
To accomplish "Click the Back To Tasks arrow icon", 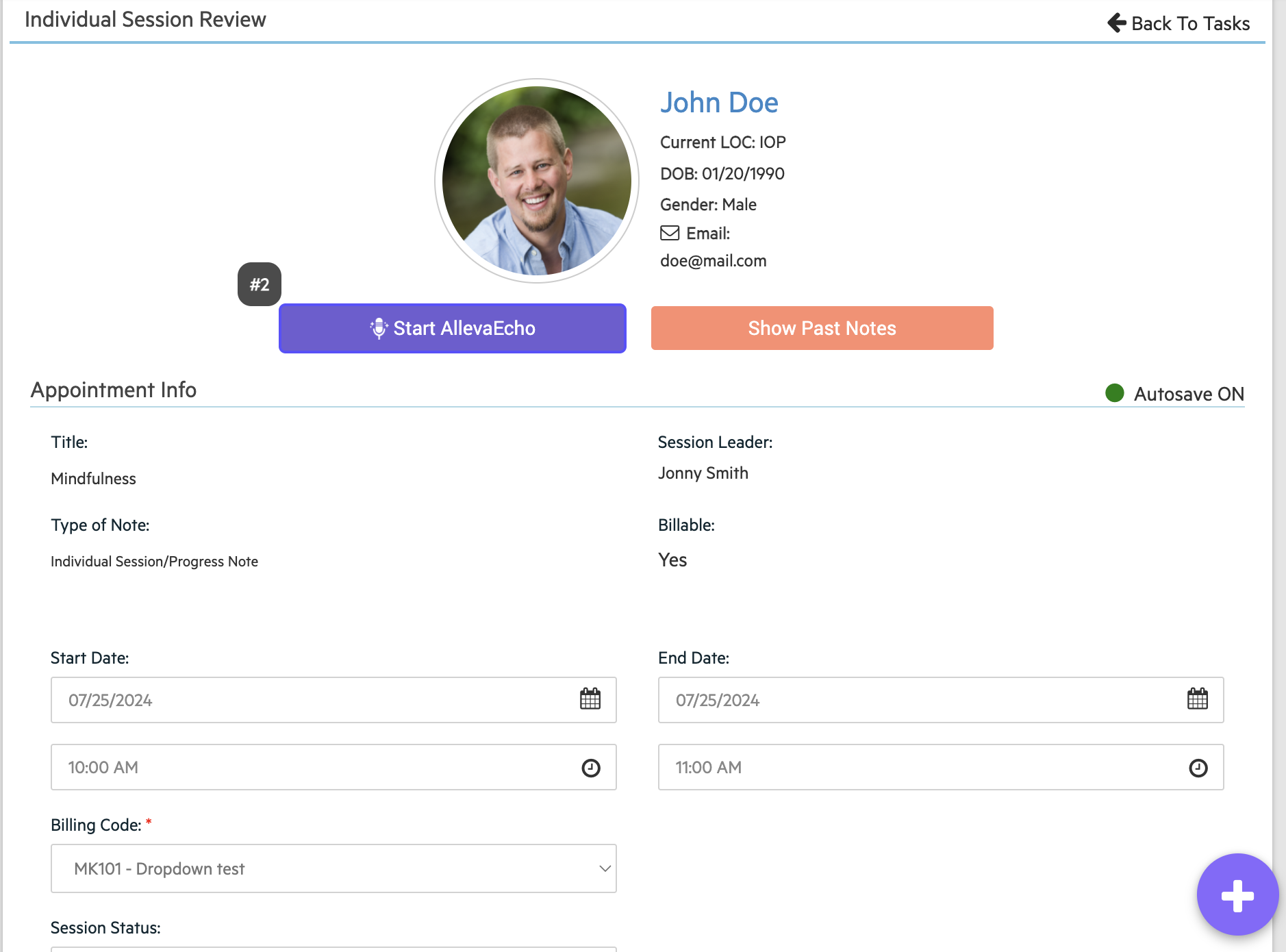I will tap(1117, 23).
